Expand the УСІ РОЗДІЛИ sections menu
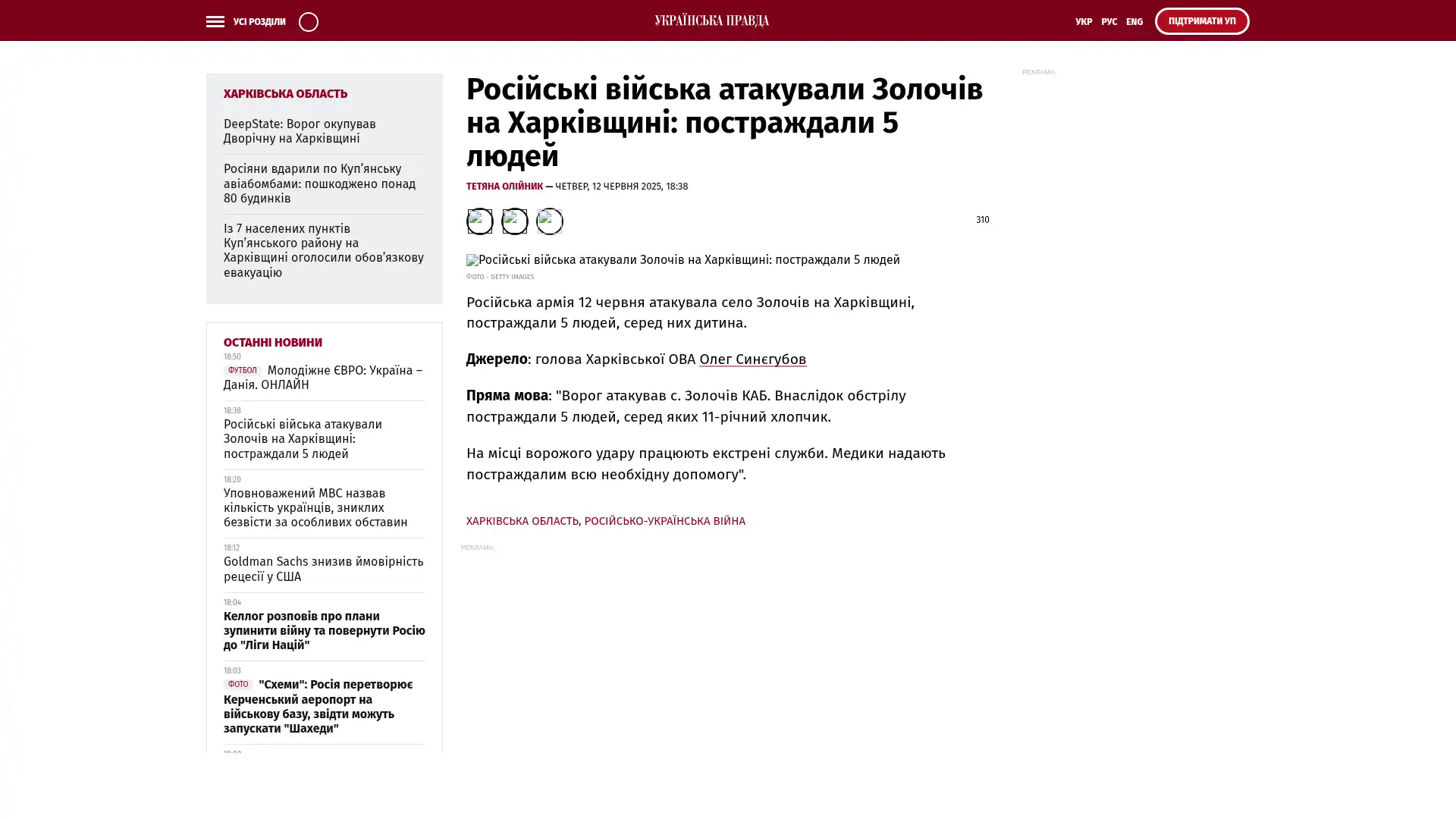 point(259,22)
